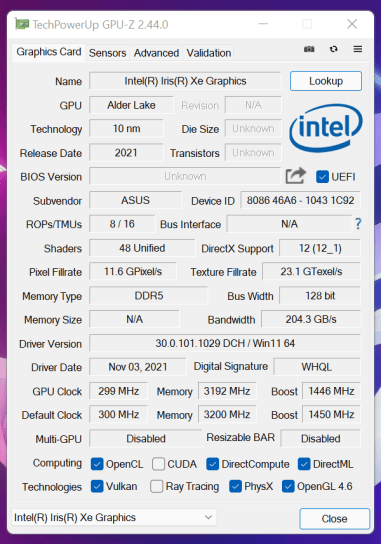Click the WHQL Digital Signature value
The width and height of the screenshot is (381, 544).
pyautogui.click(x=317, y=367)
